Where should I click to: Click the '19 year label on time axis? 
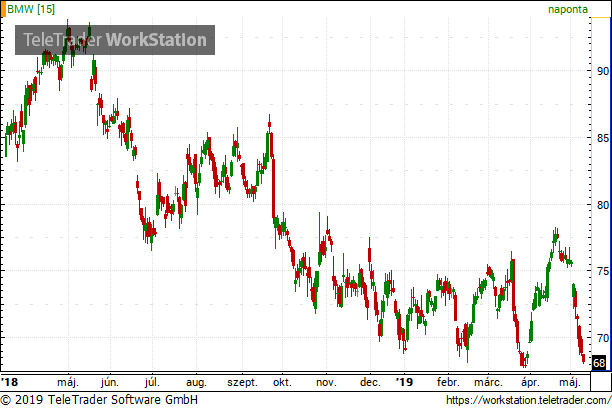tap(404, 382)
